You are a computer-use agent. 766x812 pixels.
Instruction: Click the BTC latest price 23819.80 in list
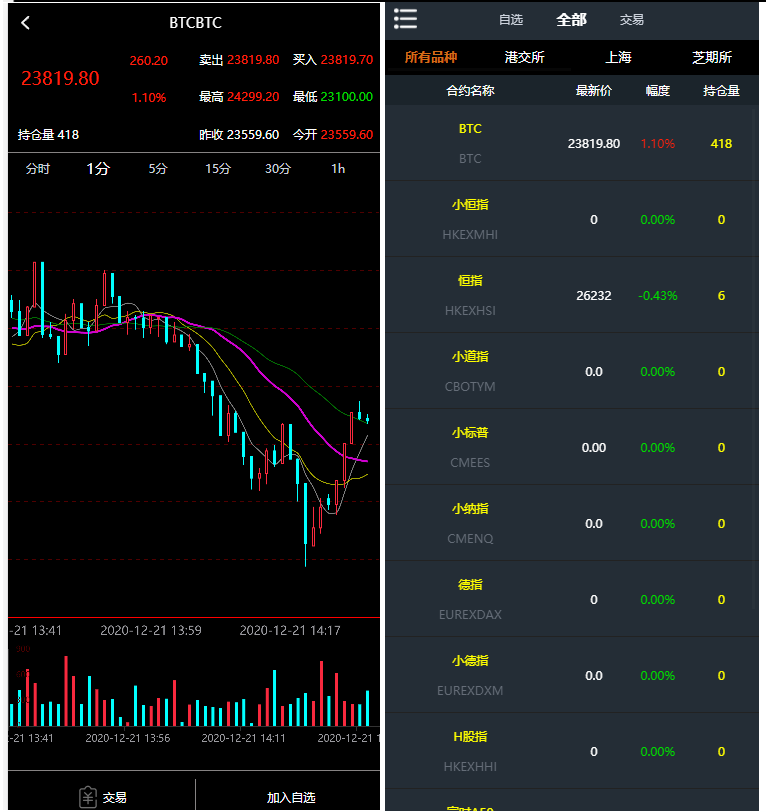click(594, 143)
